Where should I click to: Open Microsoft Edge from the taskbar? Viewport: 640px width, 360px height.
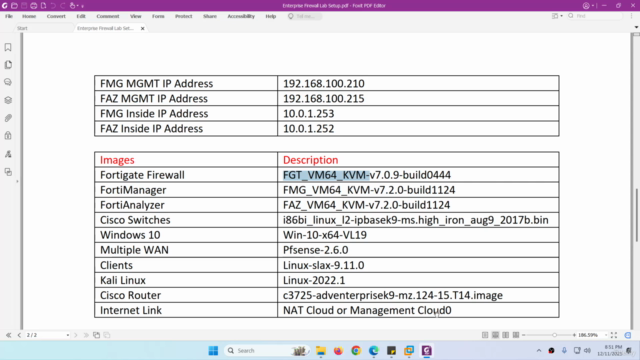[x=373, y=351]
